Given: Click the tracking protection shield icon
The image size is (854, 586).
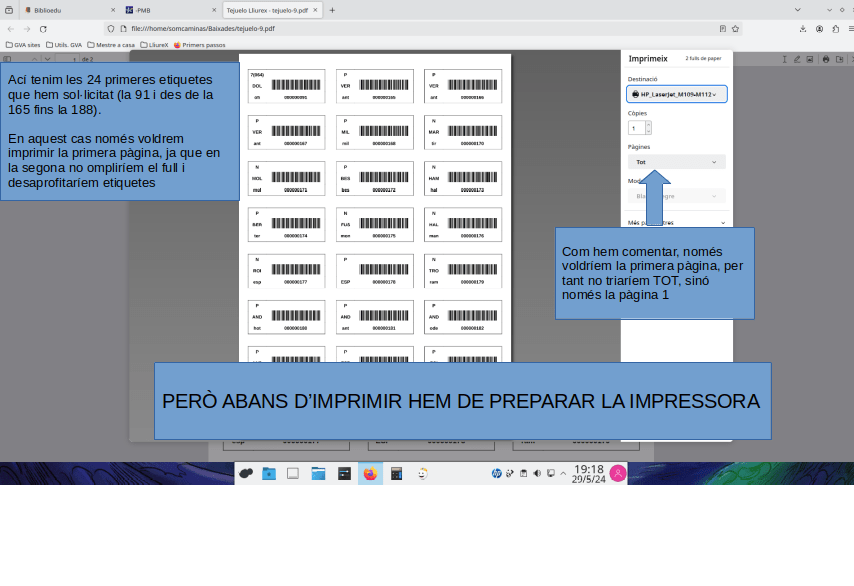Looking at the screenshot, I should (x=111, y=29).
